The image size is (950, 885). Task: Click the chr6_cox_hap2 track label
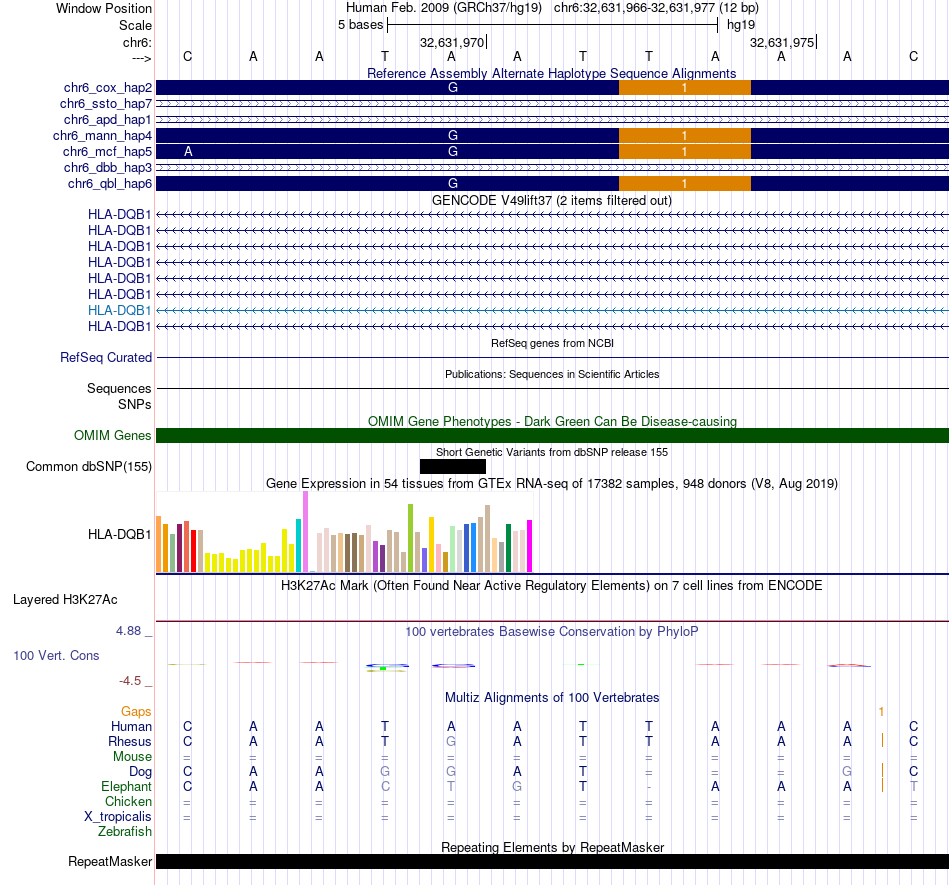coord(108,88)
